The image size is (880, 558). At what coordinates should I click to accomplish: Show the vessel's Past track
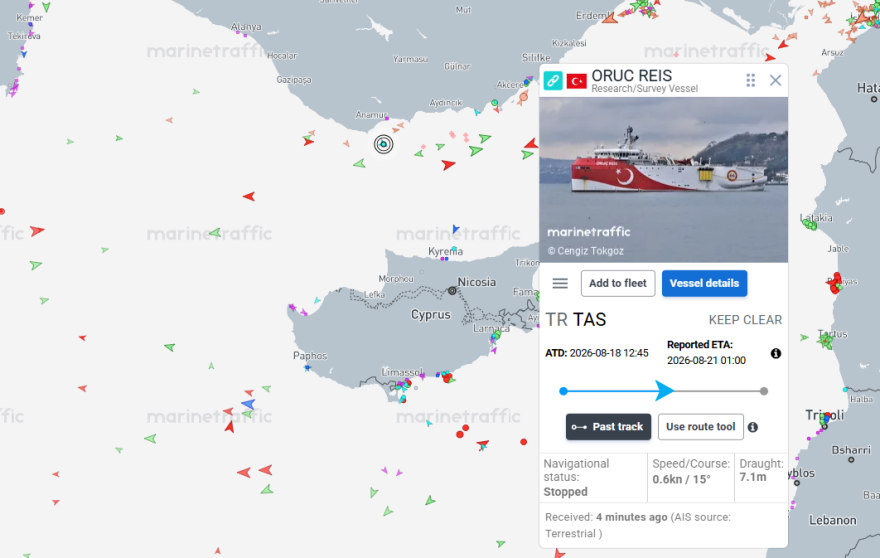608,427
